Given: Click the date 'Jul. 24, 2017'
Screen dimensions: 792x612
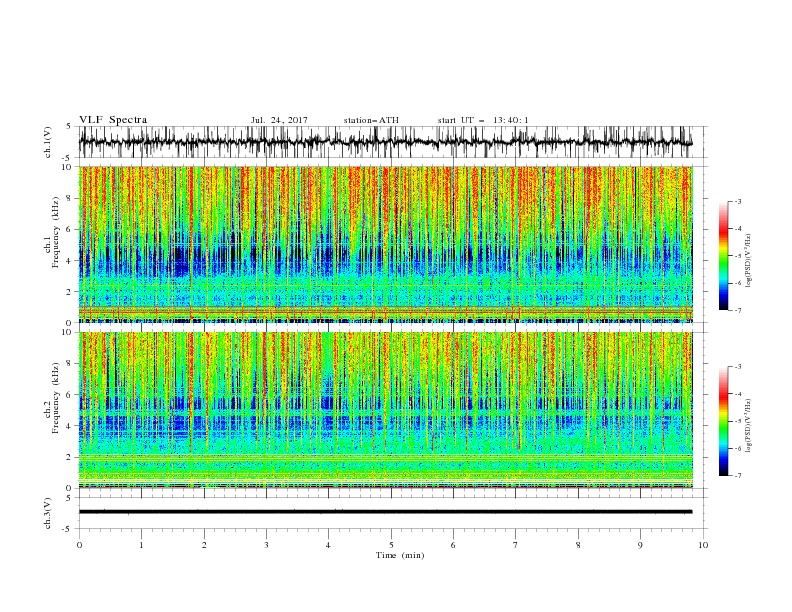Looking at the screenshot, I should click(279, 120).
